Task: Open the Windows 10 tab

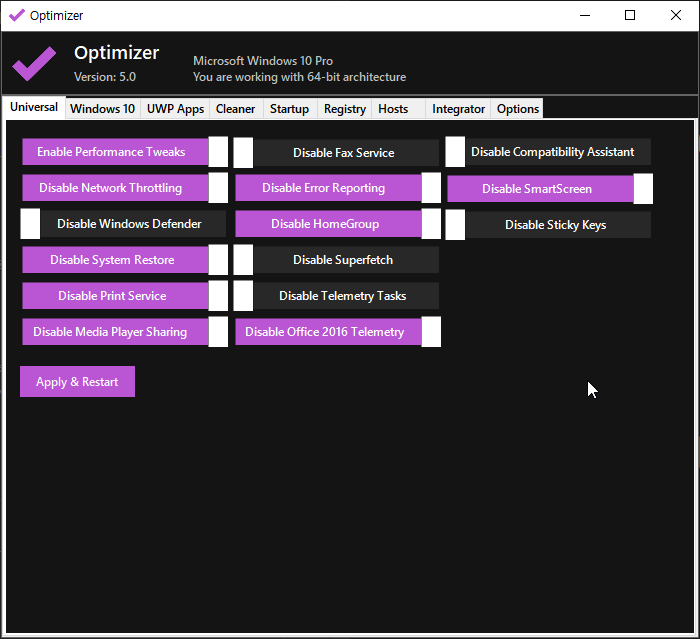Action: click(103, 109)
